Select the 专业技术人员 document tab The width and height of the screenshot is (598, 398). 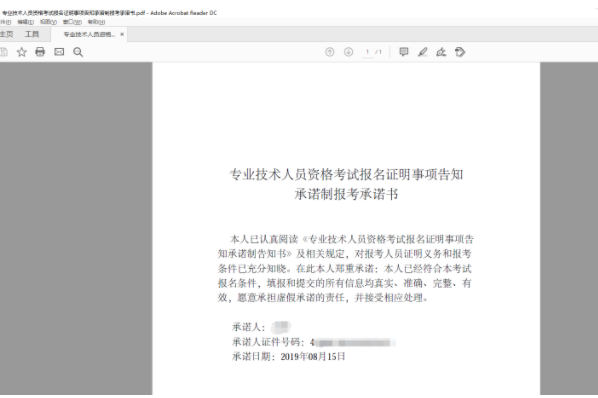click(x=89, y=34)
